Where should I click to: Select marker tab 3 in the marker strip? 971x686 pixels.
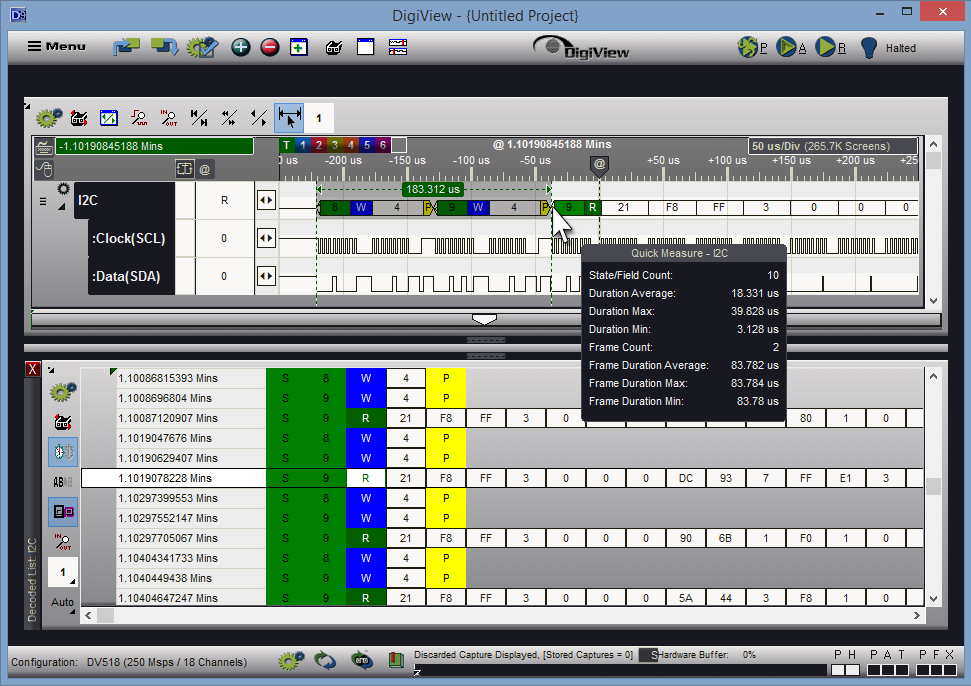[335, 146]
